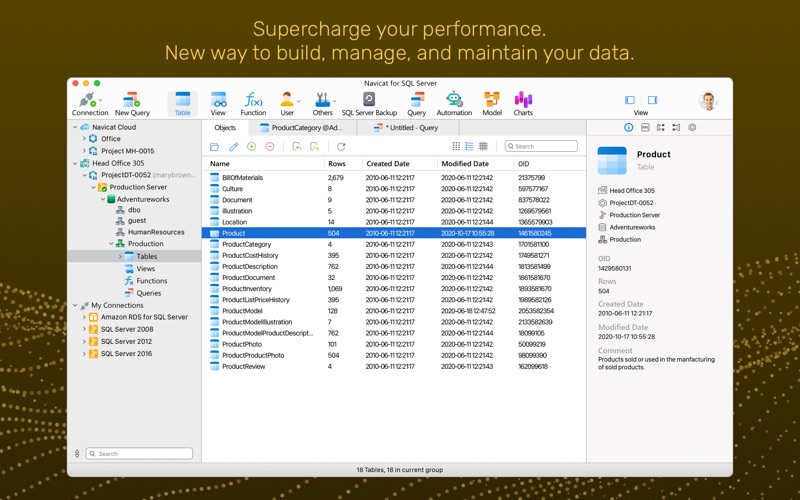
Task: Collapse the Production schema node
Action: pyautogui.click(x=111, y=244)
